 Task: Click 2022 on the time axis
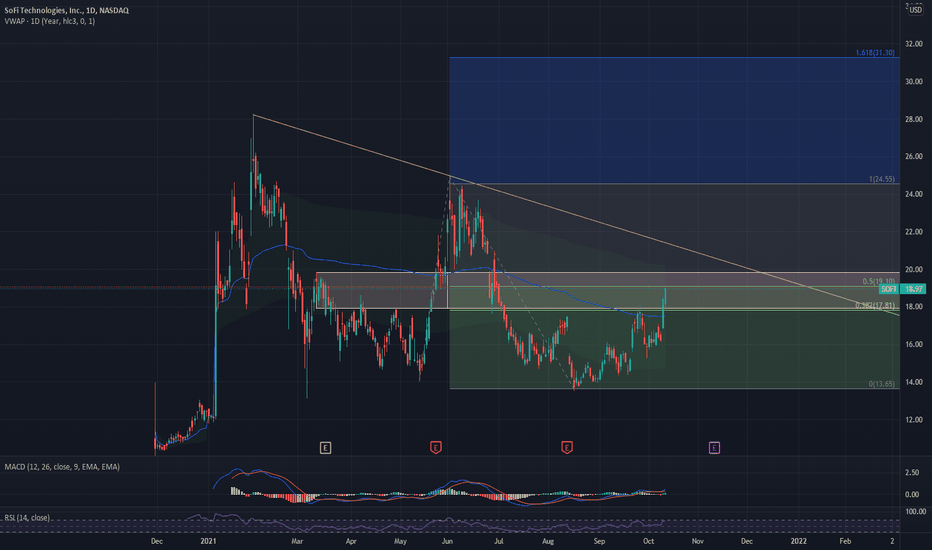[x=798, y=541]
